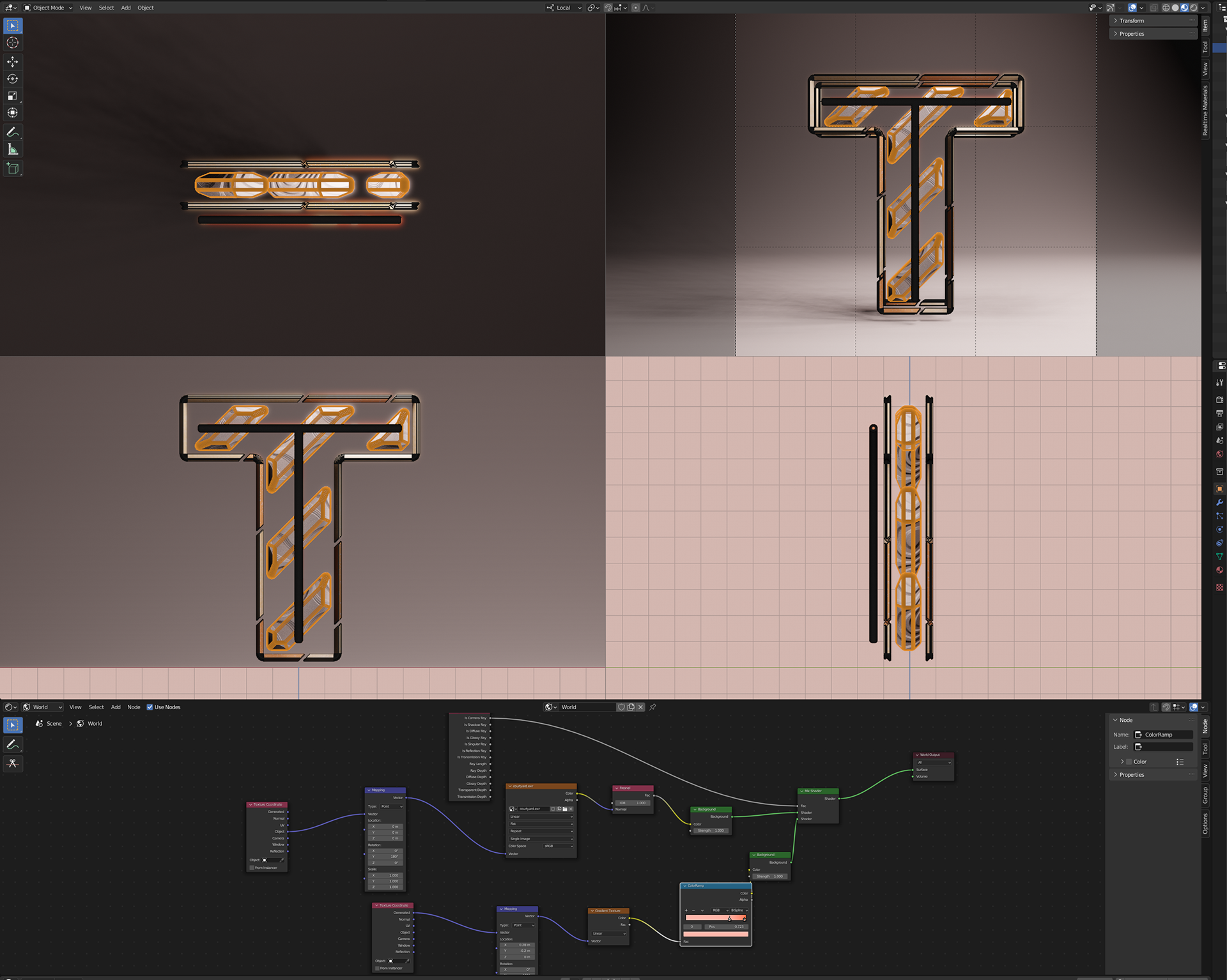Screen dimensions: 1227x980
Task: Switch to wireframe viewport shading
Action: pos(1166,8)
